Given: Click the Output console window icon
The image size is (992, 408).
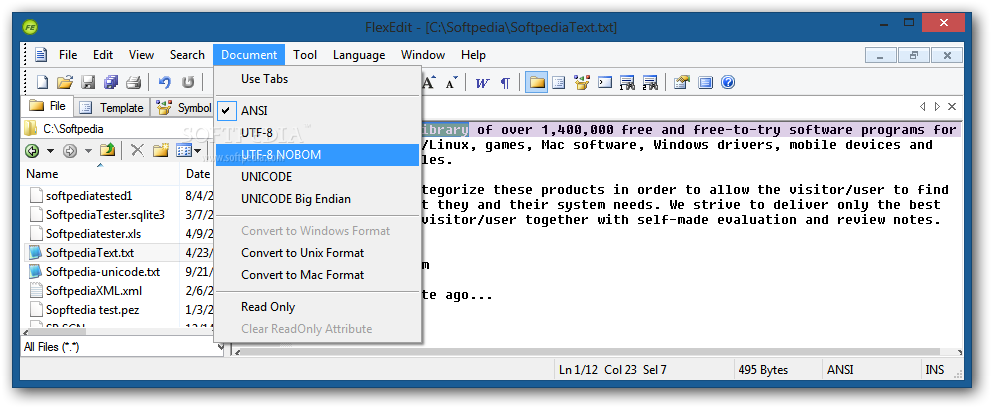Looking at the screenshot, I should click(605, 82).
